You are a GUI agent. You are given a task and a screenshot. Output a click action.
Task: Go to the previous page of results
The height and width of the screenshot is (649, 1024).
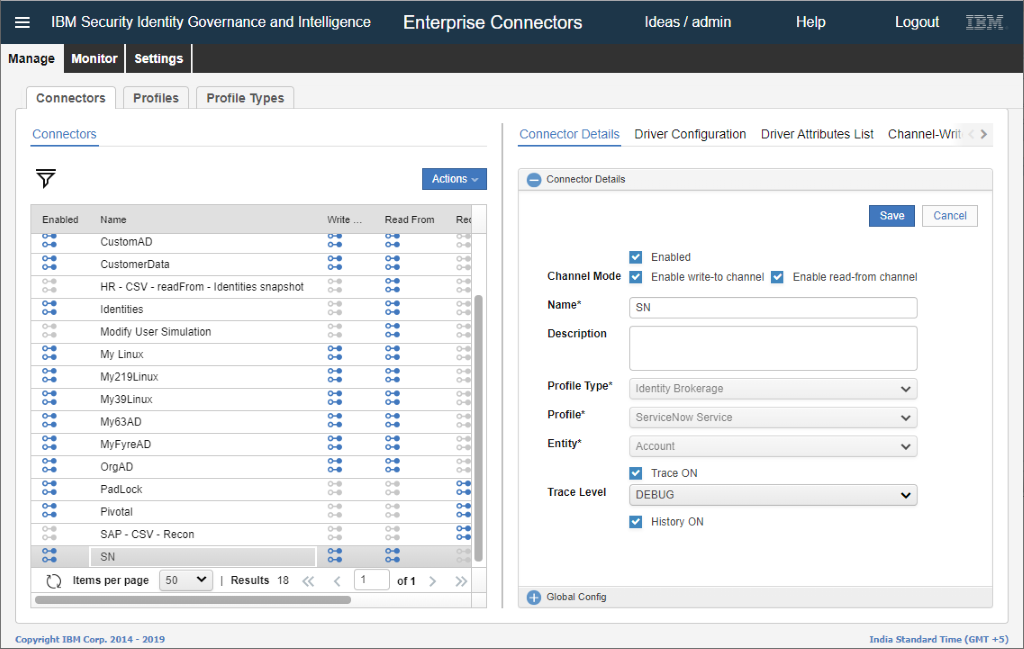(337, 581)
